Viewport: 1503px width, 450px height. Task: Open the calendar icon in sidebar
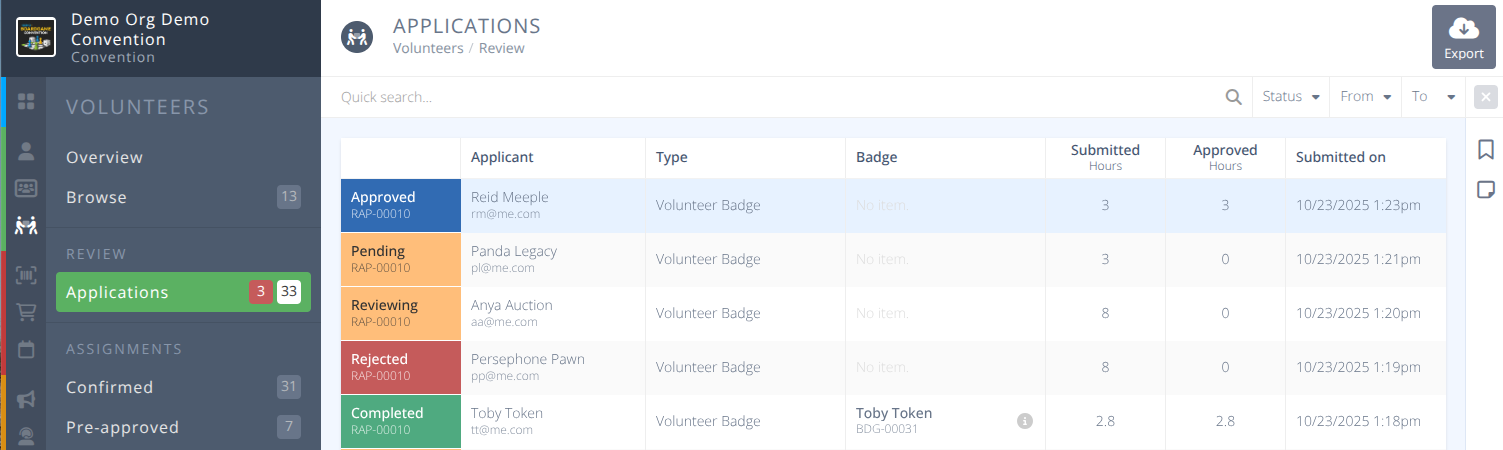26,350
